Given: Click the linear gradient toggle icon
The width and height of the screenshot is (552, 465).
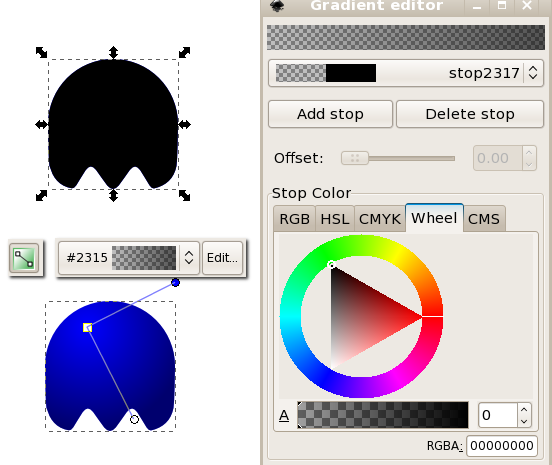Looking at the screenshot, I should [x=24, y=258].
